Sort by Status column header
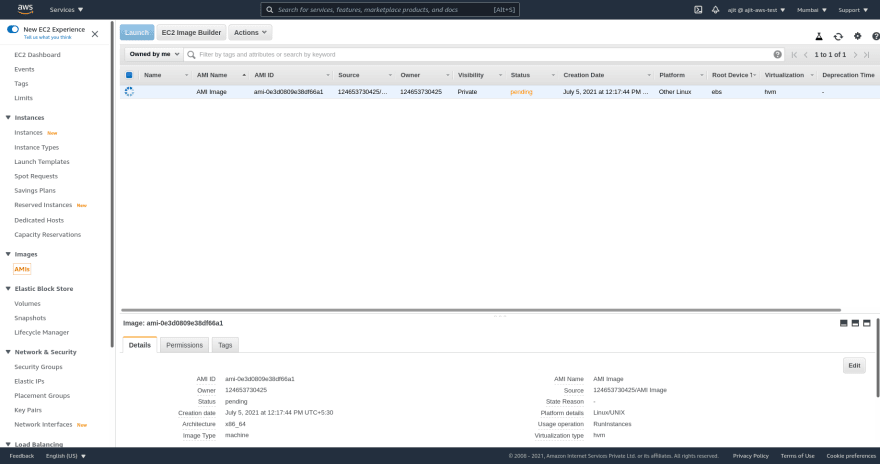Screen dimensions: 880x464 520,75
